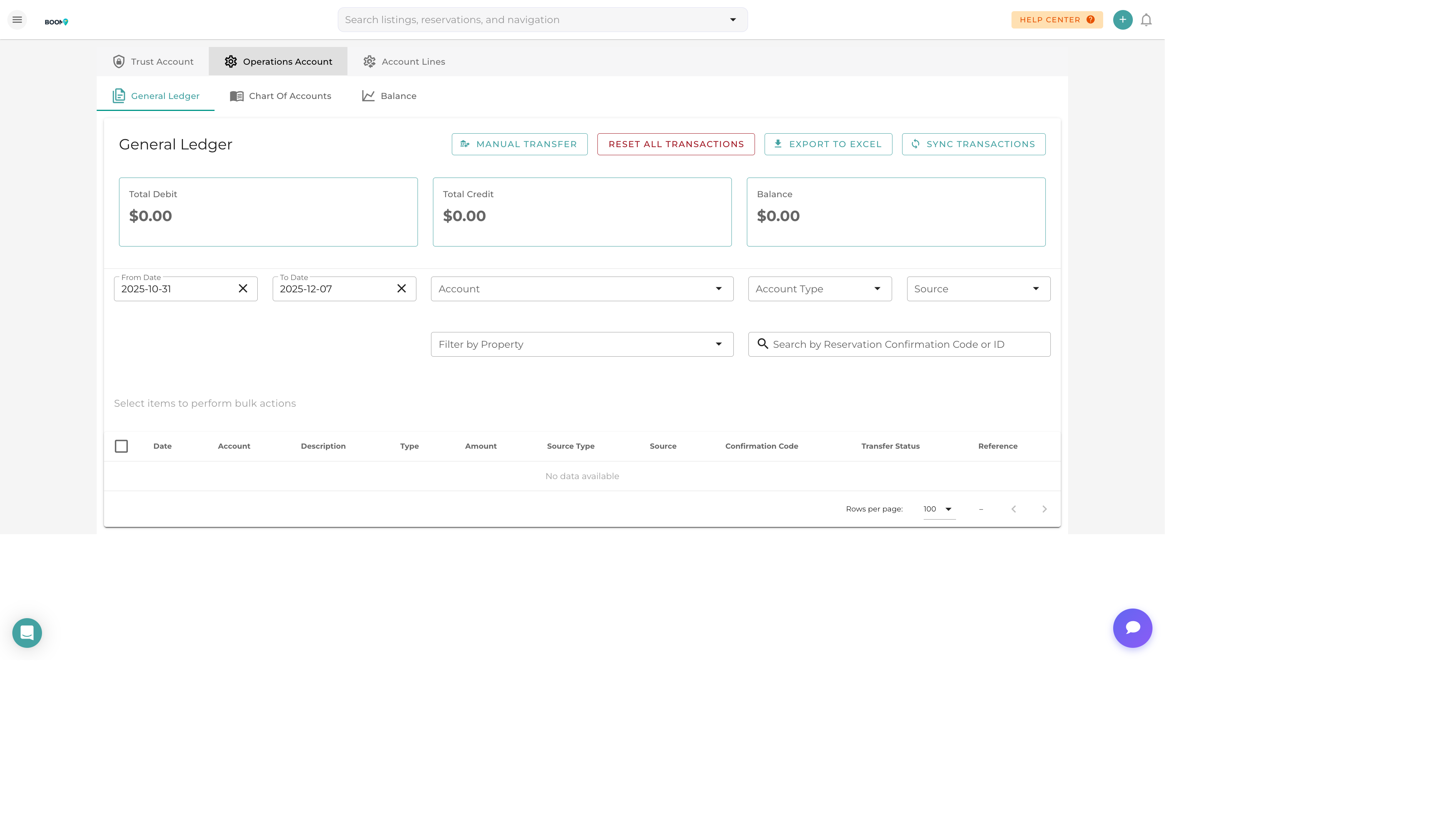
Task: Clear the From Date field
Action: pos(243,288)
